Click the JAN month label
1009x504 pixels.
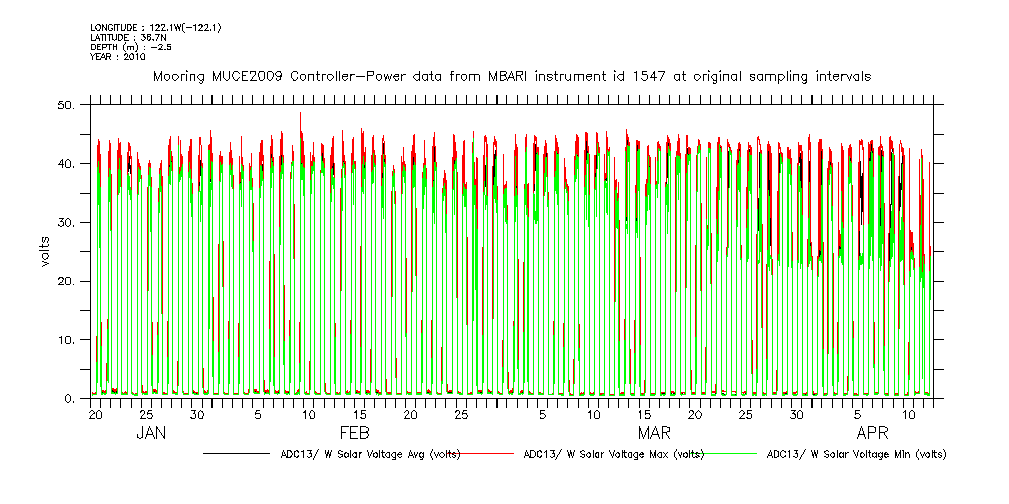(151, 433)
